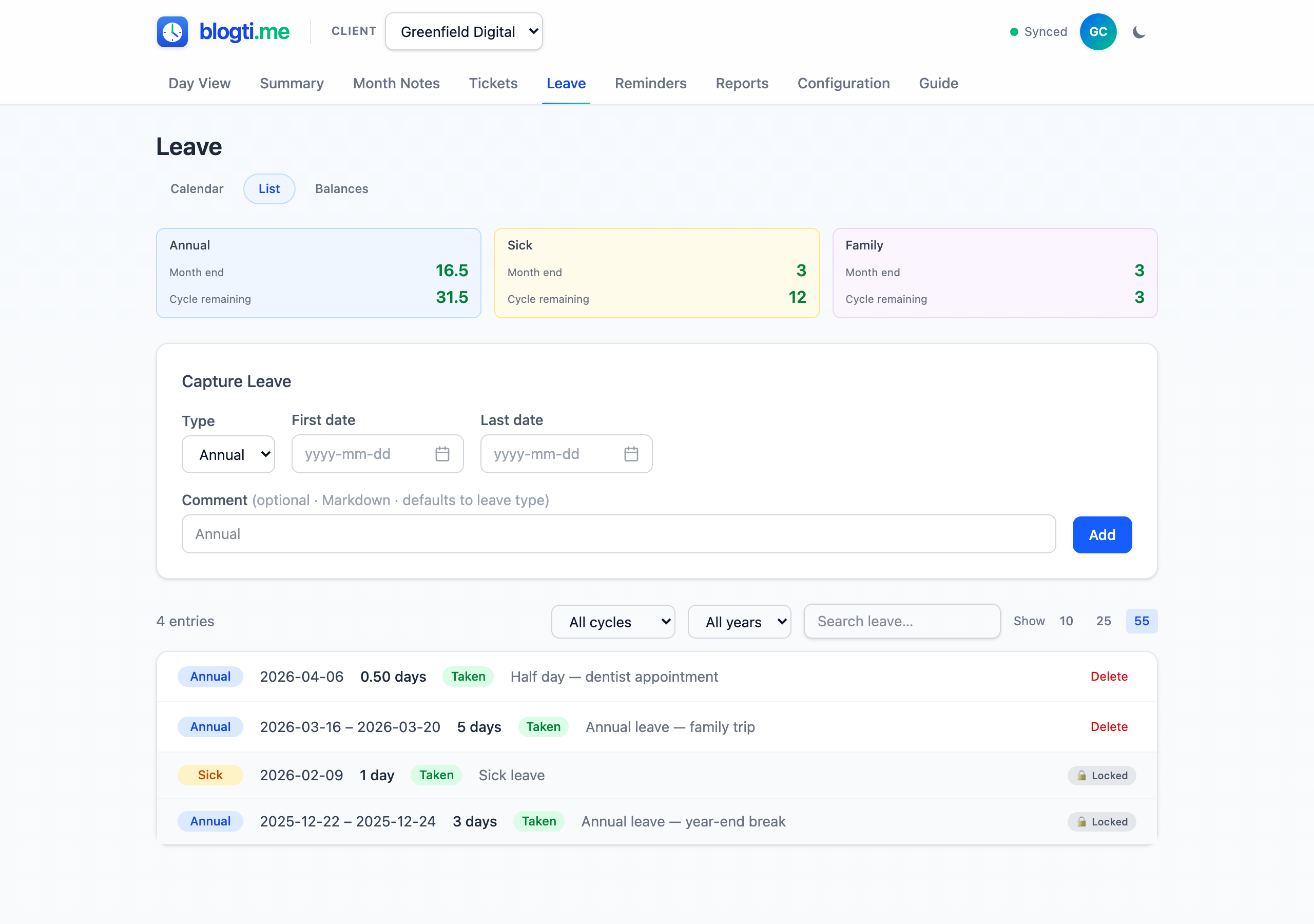The width and height of the screenshot is (1314, 924).
Task: Open the leave Type dropdown set to Annual
Action: tap(228, 455)
